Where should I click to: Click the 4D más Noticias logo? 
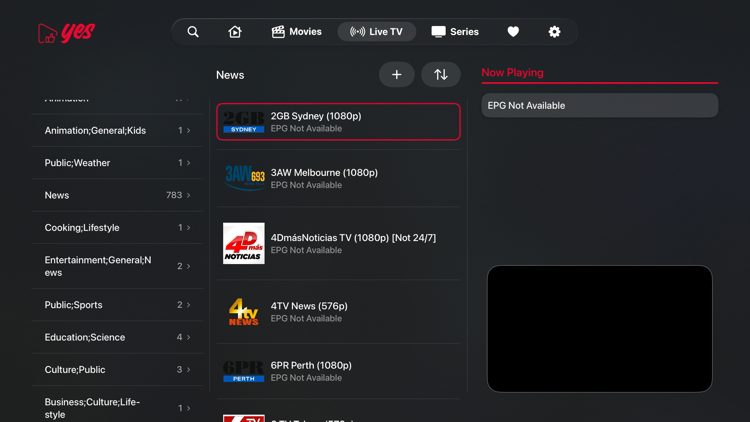(x=243, y=243)
